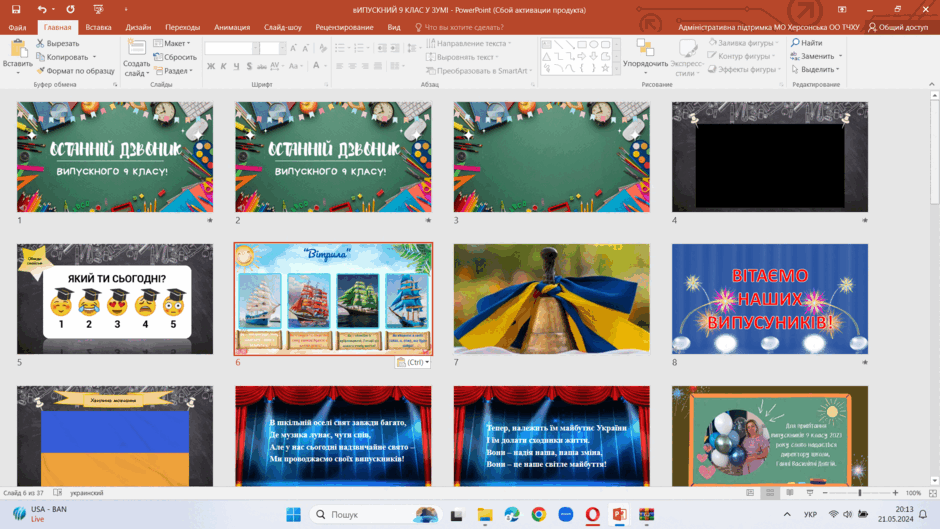Screen dimensions: 940x529
Task: Toggle slide sorter view button
Action: click(x=770, y=492)
